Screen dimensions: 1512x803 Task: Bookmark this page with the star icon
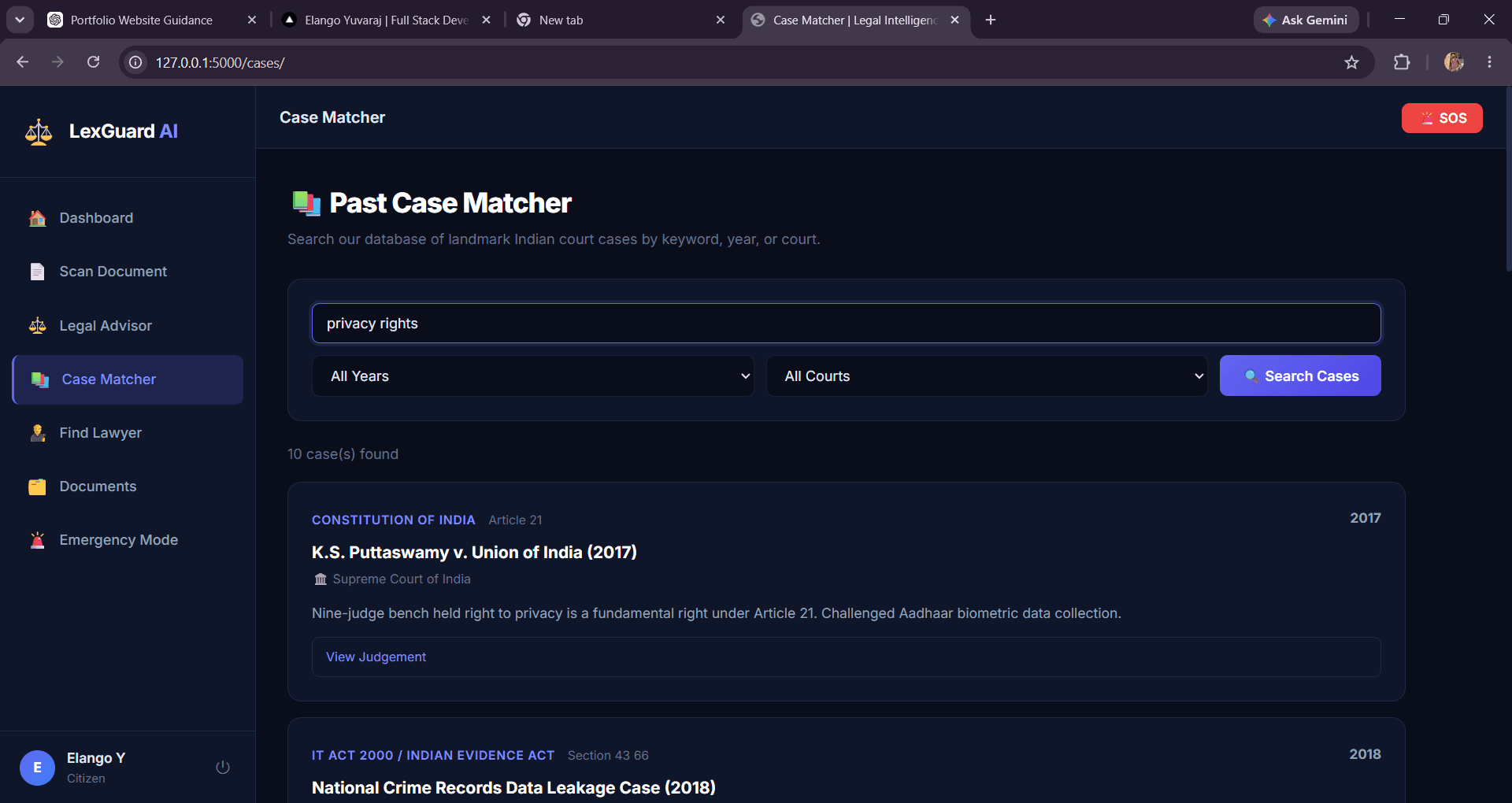click(1351, 62)
